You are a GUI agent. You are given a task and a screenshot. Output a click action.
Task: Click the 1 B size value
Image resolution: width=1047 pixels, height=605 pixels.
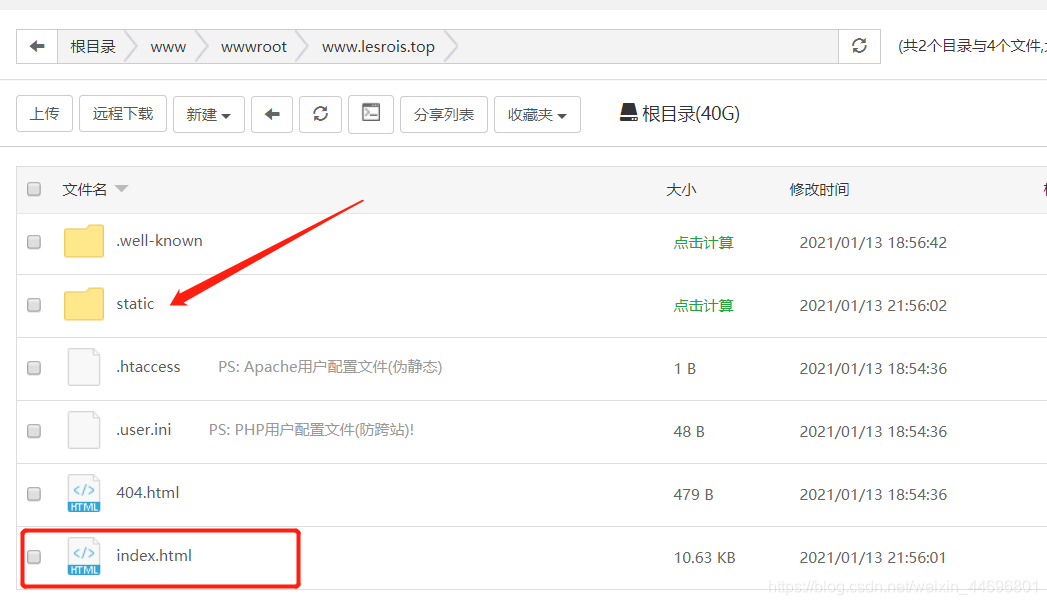(684, 369)
